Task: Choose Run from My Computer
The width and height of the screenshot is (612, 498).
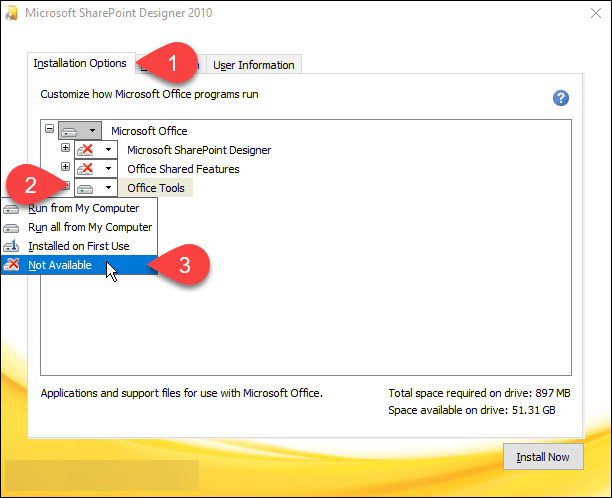Action: coord(79,208)
